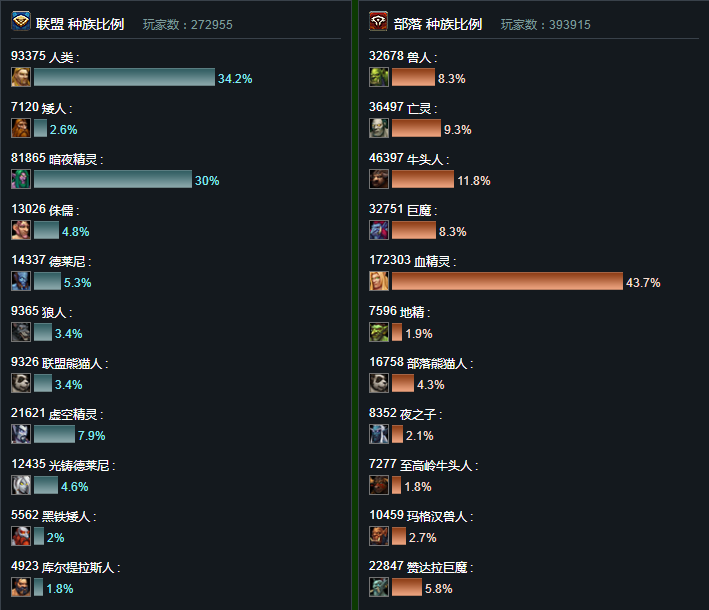Image resolution: width=709 pixels, height=610 pixels.
Task: Click the Alliance Pandaren (联盟熊猫人) portrait
Action: [21, 383]
